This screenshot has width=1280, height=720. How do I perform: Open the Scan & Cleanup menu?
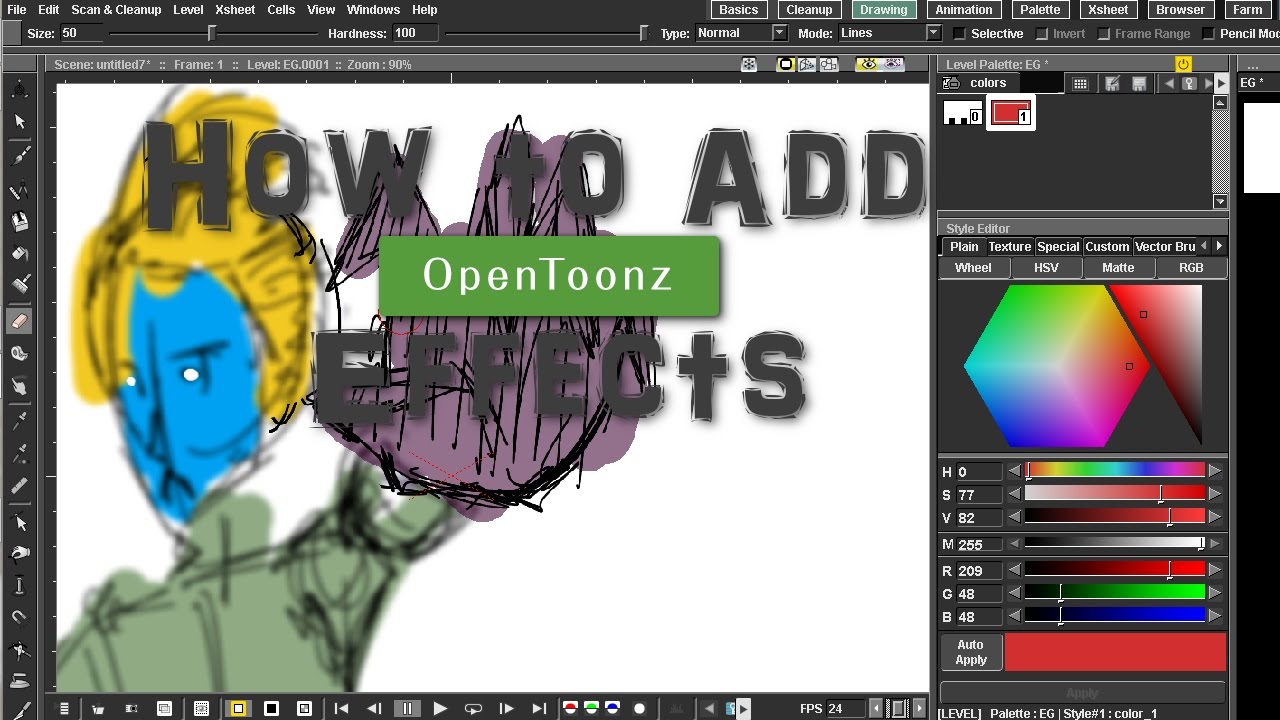(116, 9)
